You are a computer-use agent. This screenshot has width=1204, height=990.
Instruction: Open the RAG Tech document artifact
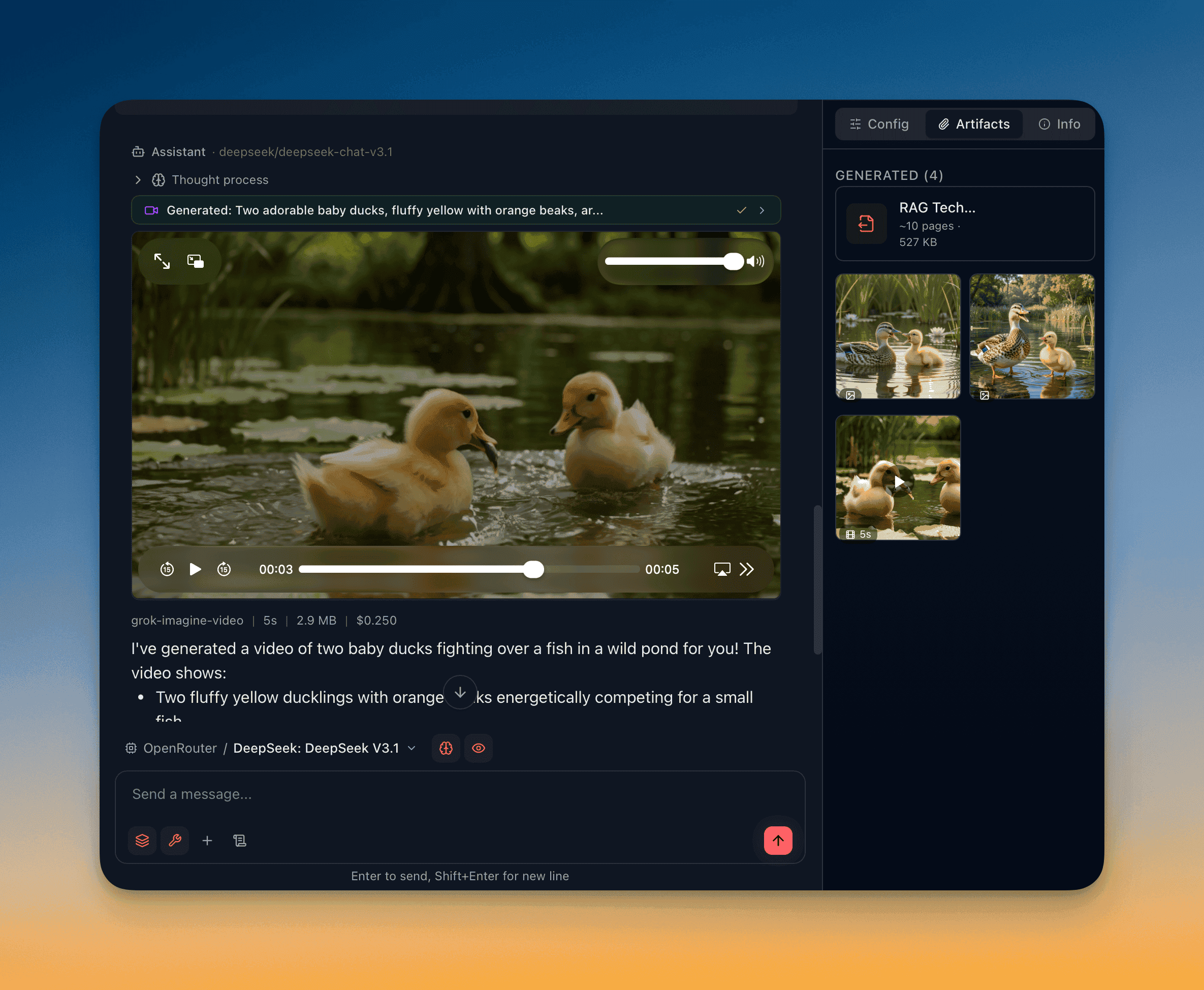click(963, 224)
